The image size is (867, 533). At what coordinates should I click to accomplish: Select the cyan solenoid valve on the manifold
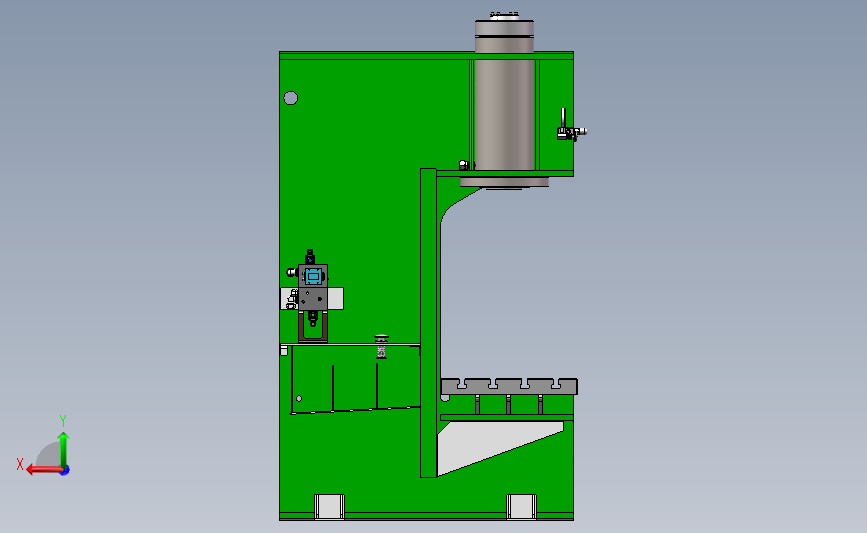pos(313,276)
